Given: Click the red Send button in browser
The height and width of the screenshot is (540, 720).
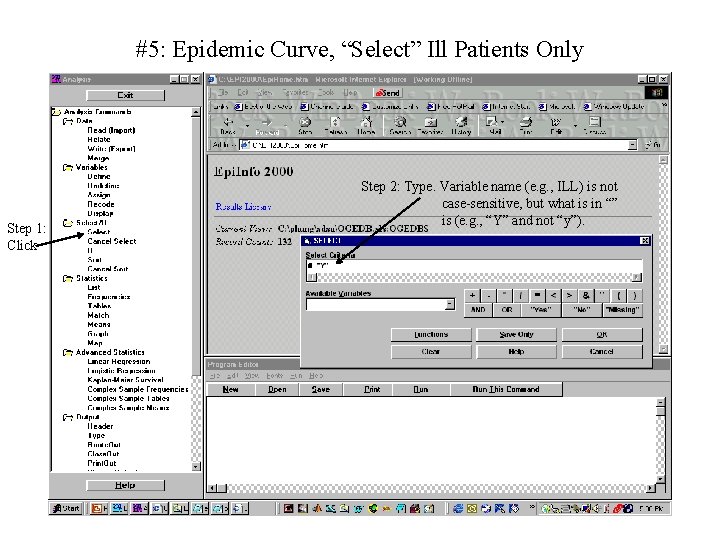Looking at the screenshot, I should pos(388,93).
